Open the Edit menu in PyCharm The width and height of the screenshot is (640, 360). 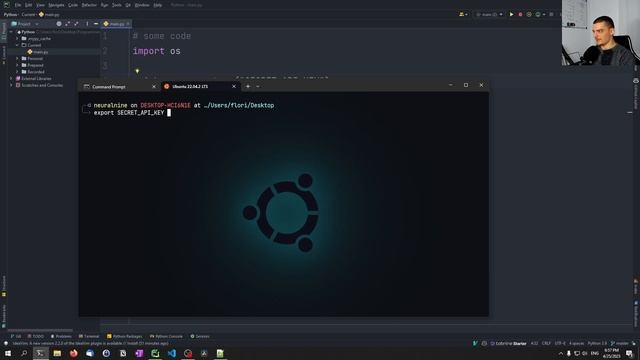[x=29, y=5]
